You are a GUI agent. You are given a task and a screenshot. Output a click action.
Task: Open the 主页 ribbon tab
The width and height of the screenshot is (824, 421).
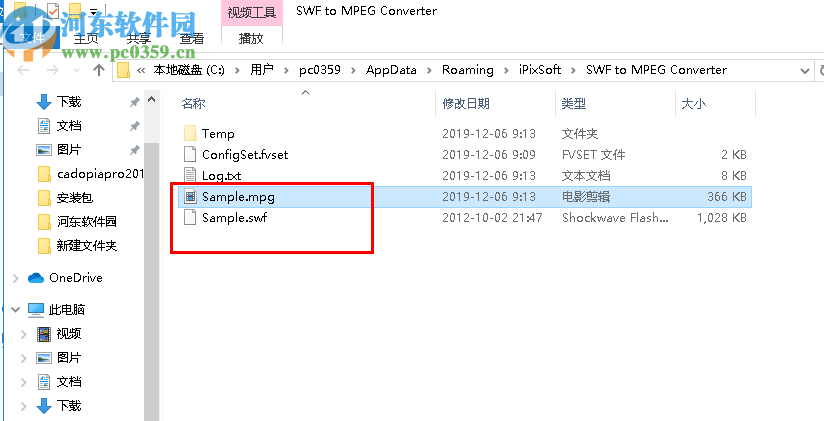click(x=86, y=38)
